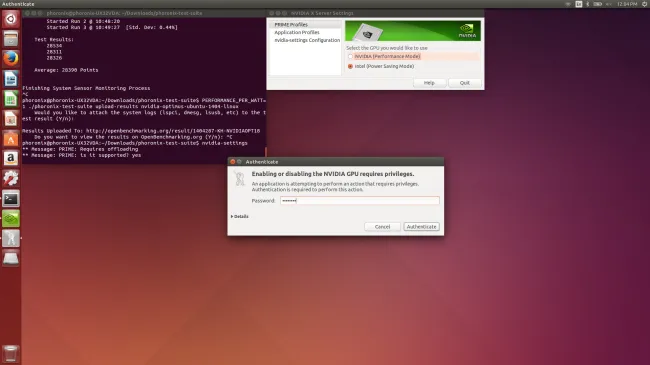Image resolution: width=650 pixels, height=365 pixels.
Task: Click 'Test Results:' line in Terminal
Action: point(54,40)
